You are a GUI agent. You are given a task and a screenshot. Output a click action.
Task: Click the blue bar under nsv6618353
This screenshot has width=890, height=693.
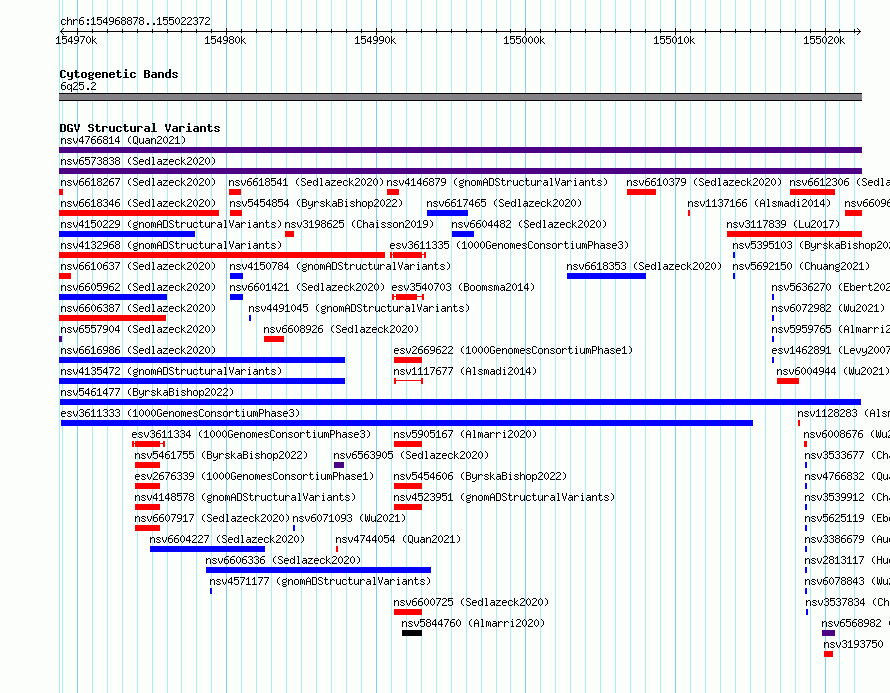[x=606, y=276]
